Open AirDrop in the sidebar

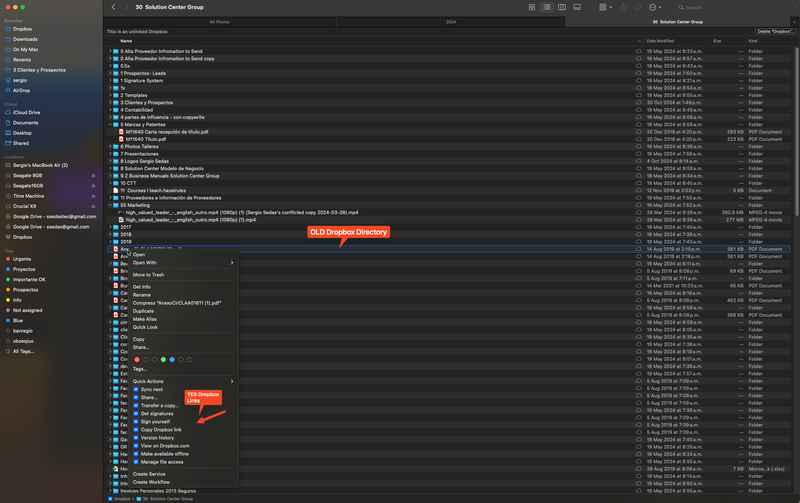pos(21,90)
